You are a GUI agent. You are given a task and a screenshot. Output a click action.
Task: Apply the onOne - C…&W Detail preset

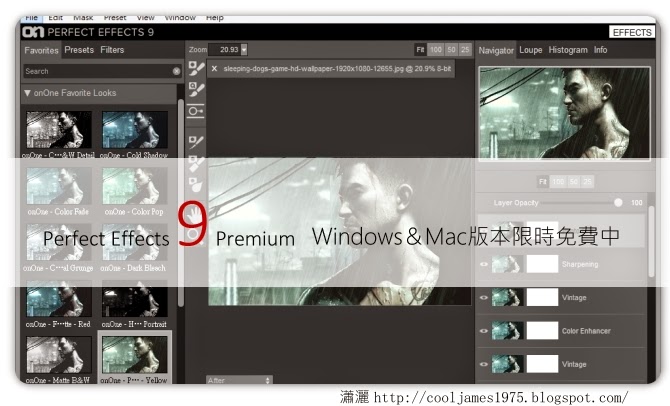tap(59, 130)
